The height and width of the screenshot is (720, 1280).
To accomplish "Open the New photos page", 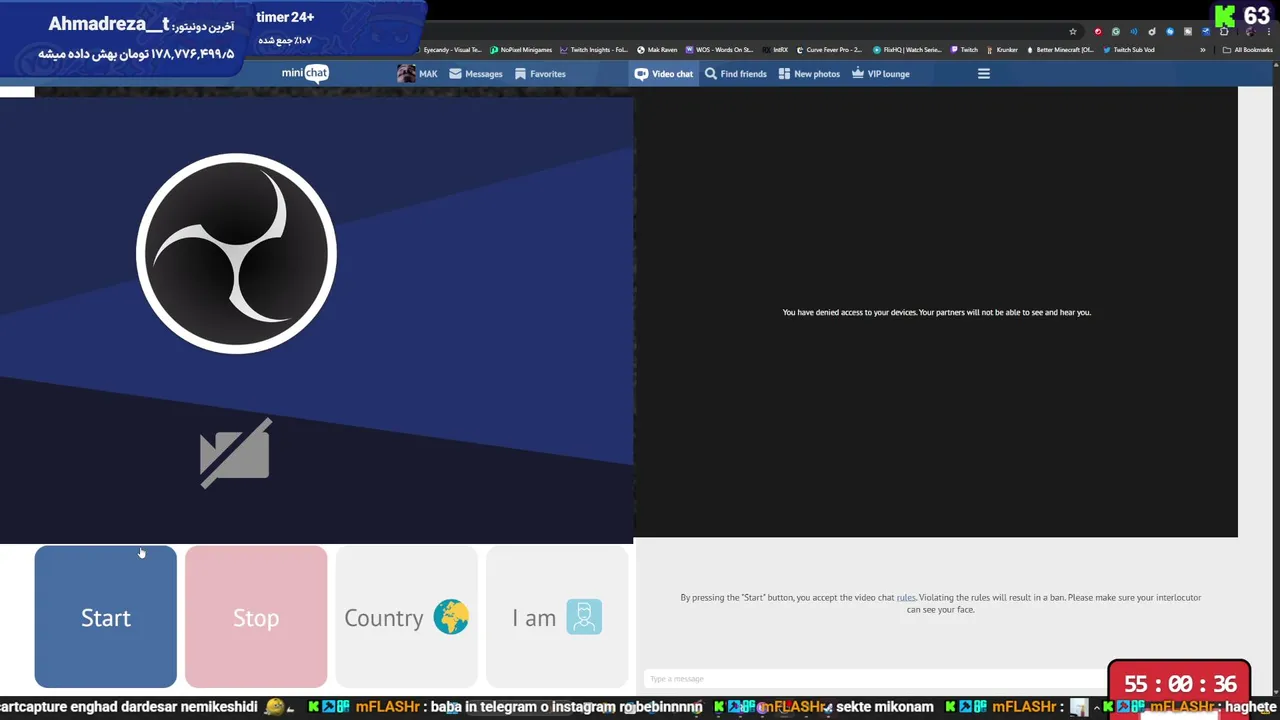I will (809, 74).
